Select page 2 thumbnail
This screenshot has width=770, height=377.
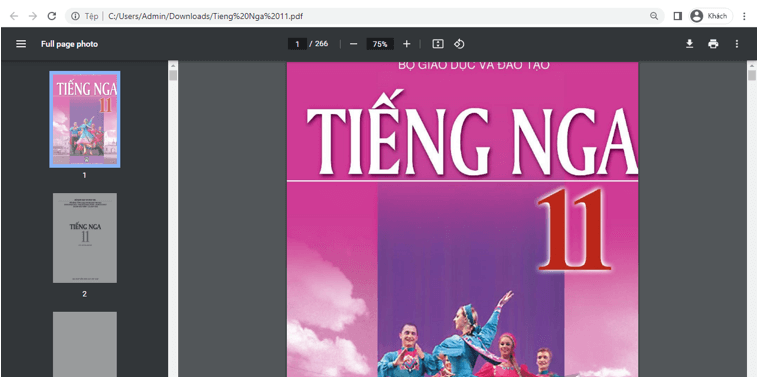[x=85, y=238]
